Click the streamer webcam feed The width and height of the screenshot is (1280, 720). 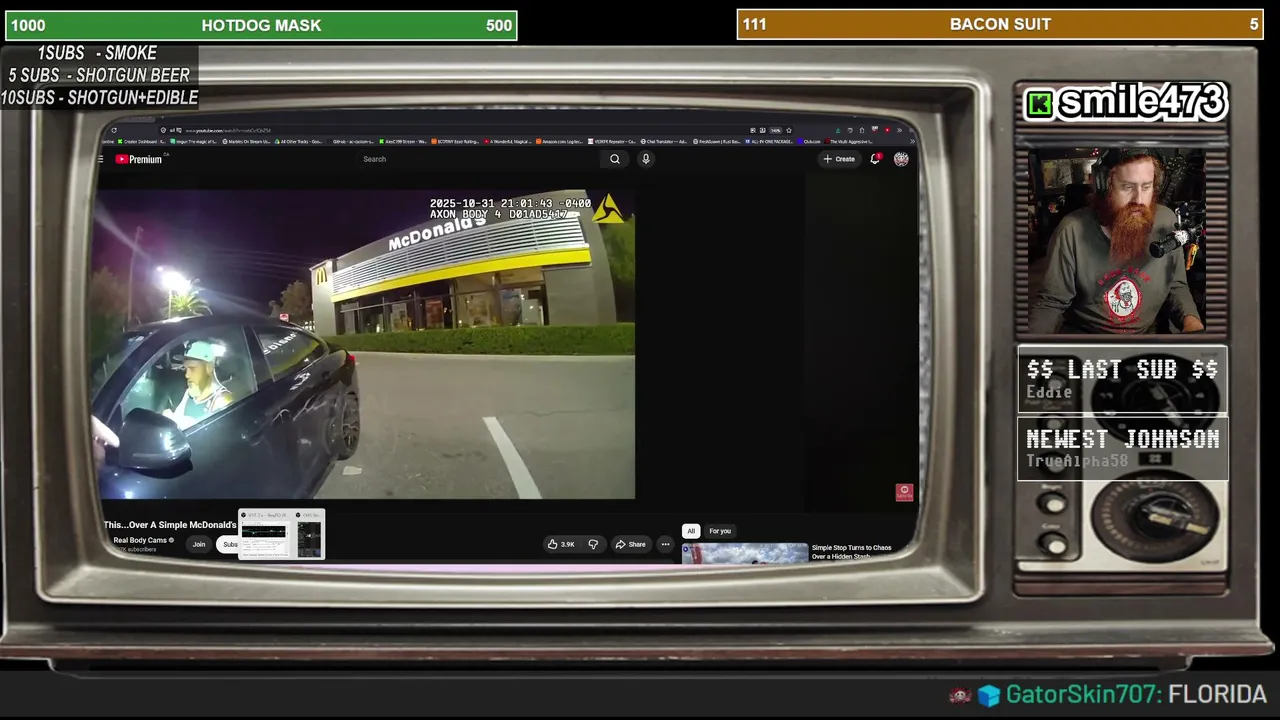[1118, 240]
